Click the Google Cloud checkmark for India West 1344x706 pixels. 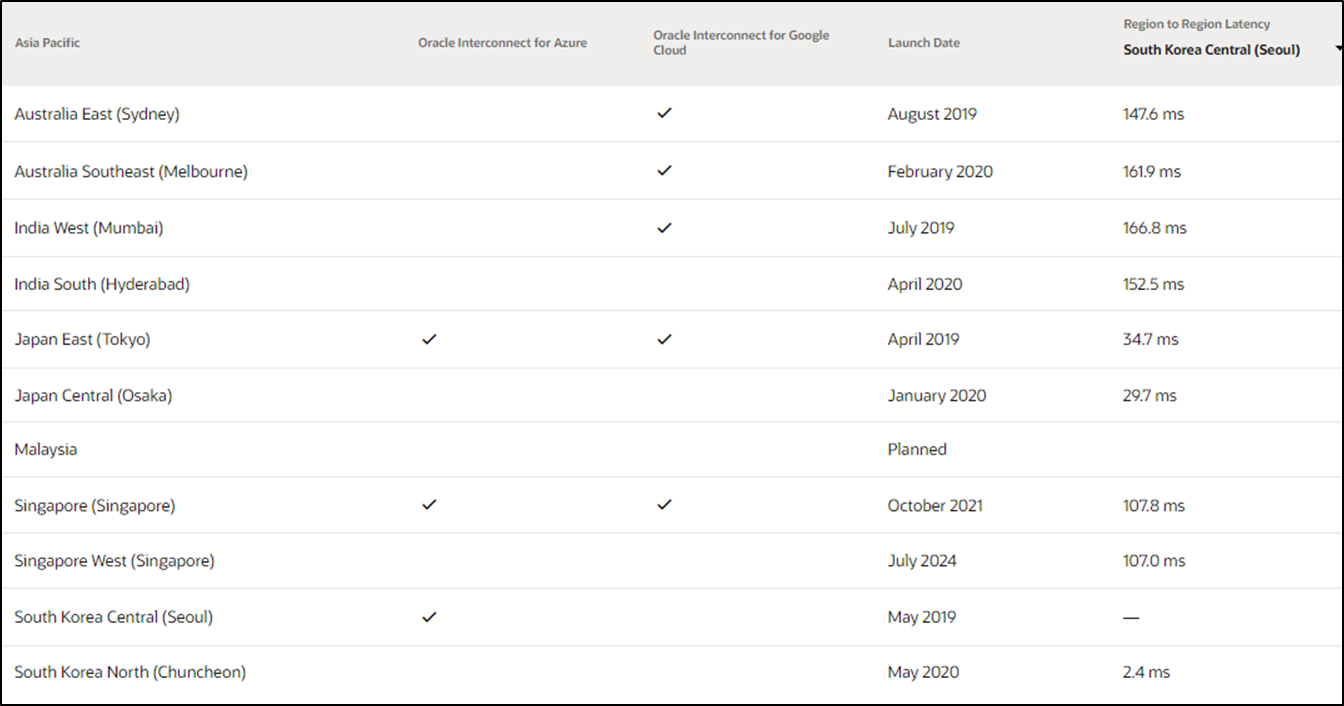pyautogui.click(x=664, y=228)
